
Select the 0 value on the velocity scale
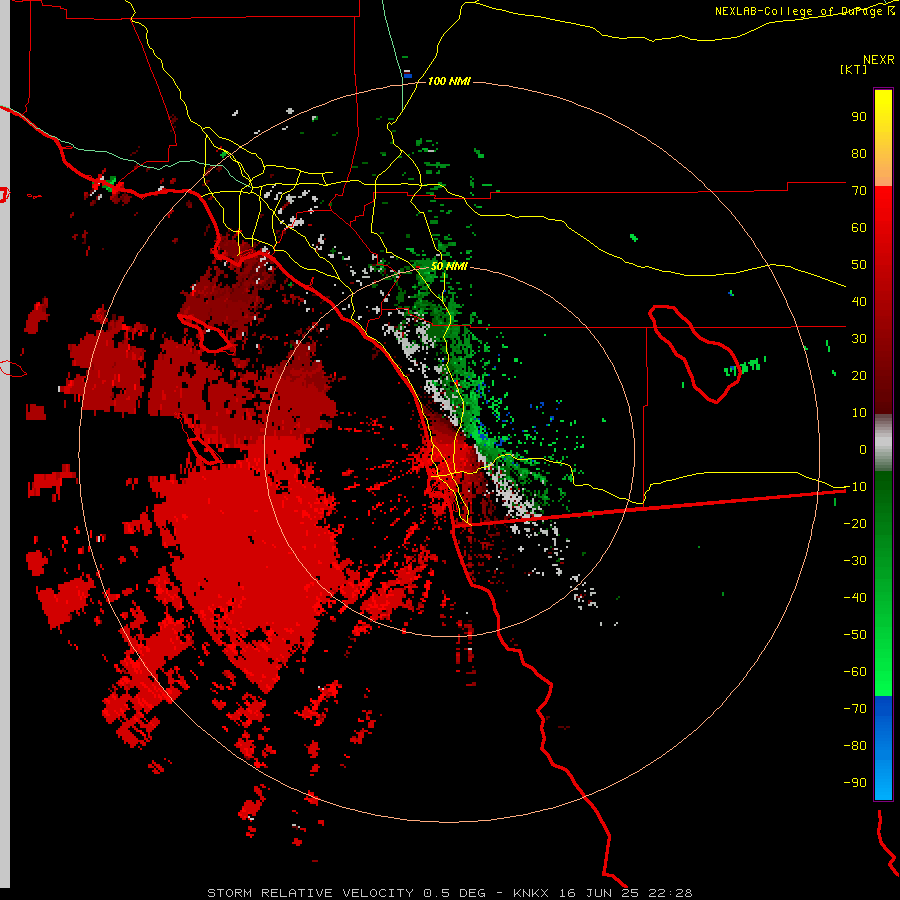863,449
